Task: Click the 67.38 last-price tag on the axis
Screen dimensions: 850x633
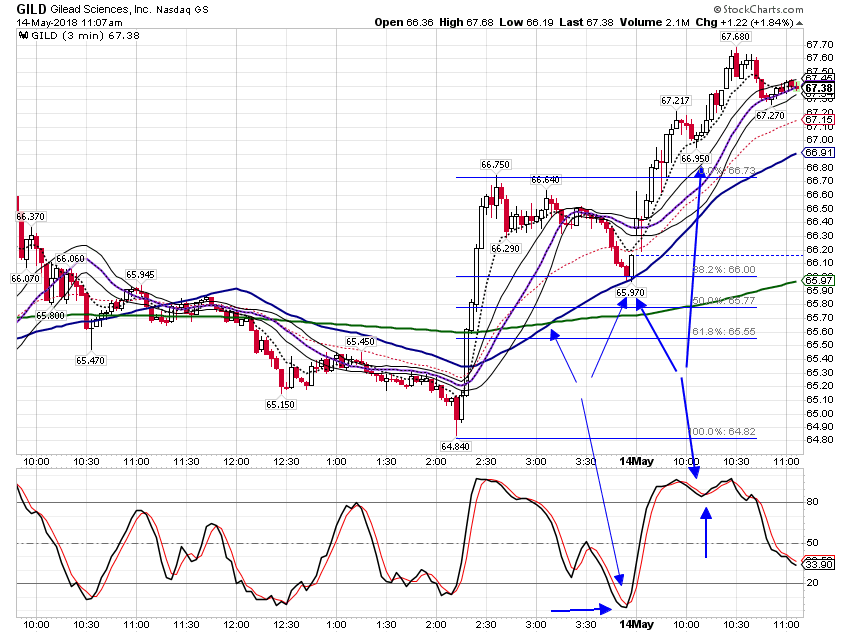Action: point(819,88)
